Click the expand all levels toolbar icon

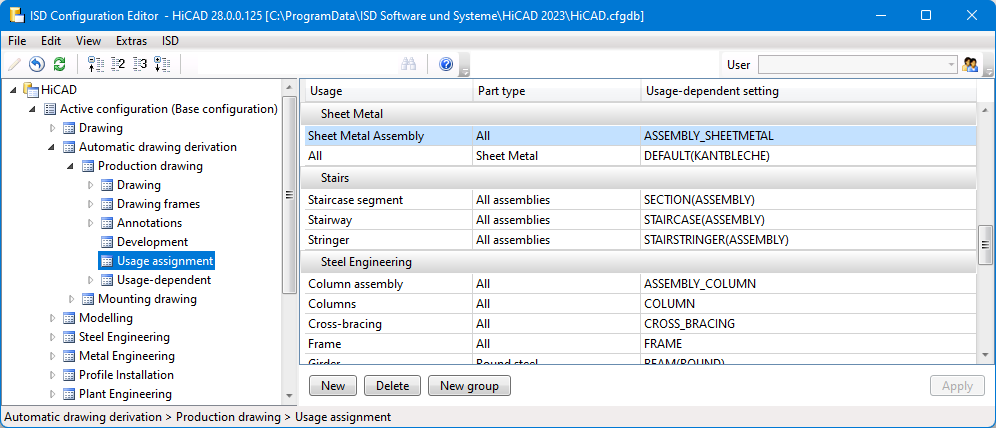(163, 64)
